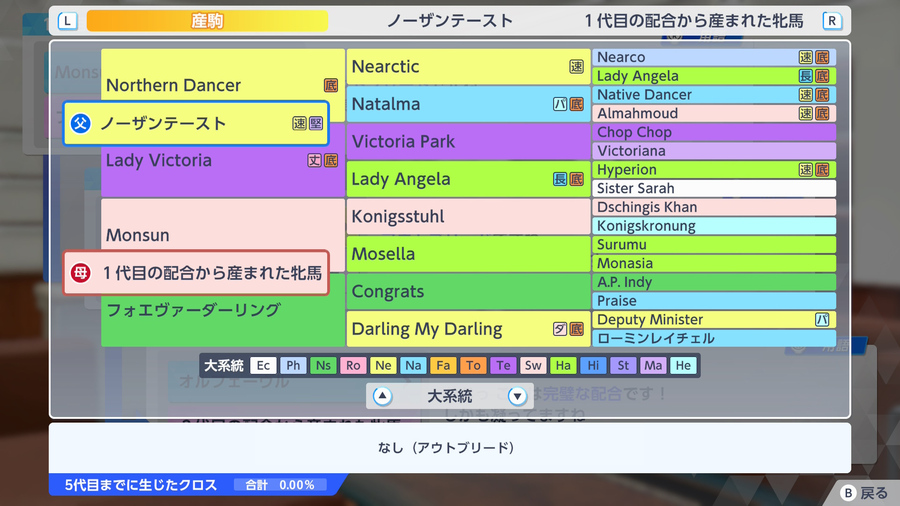Select the Te lineage color swatch
Image resolution: width=900 pixels, height=506 pixels.
point(503,365)
